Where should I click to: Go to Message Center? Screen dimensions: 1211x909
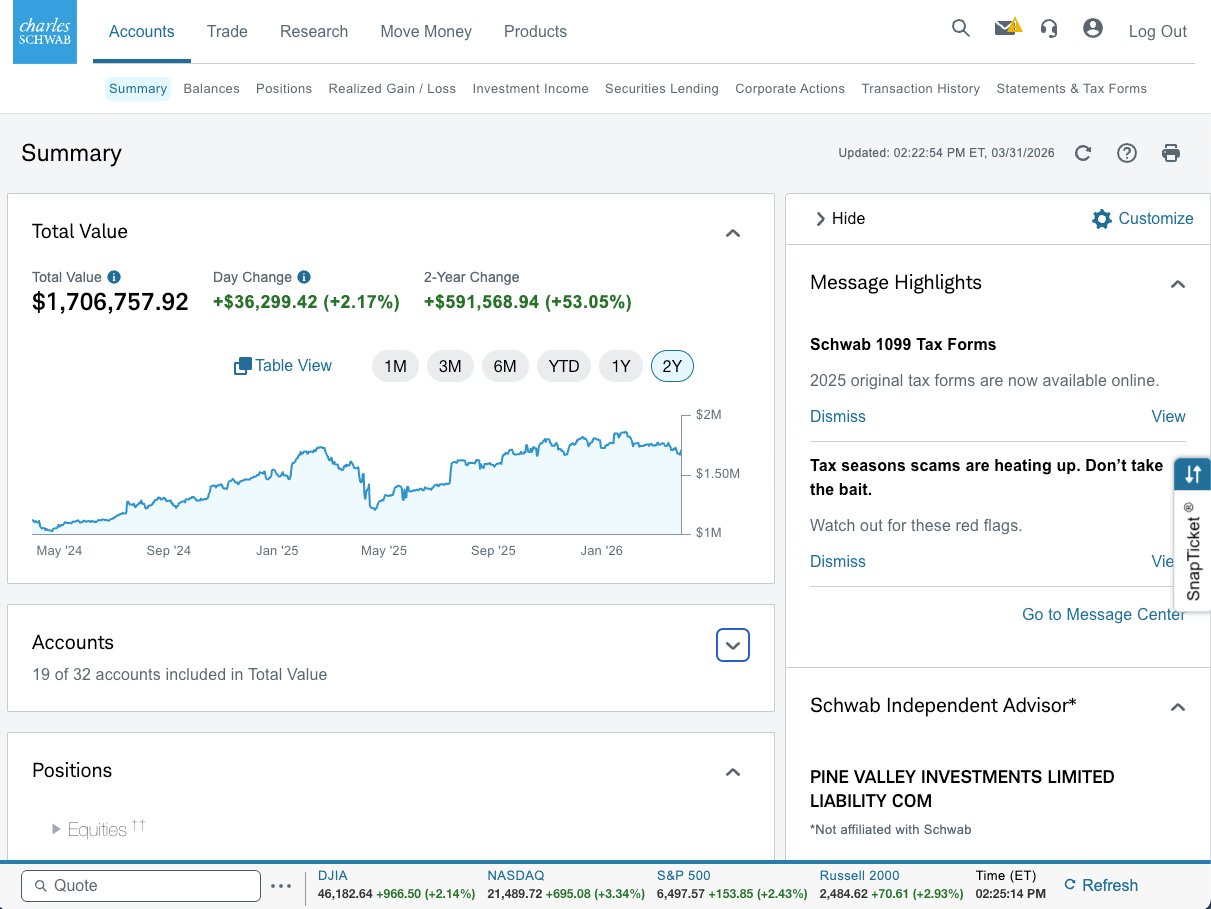[1103, 614]
